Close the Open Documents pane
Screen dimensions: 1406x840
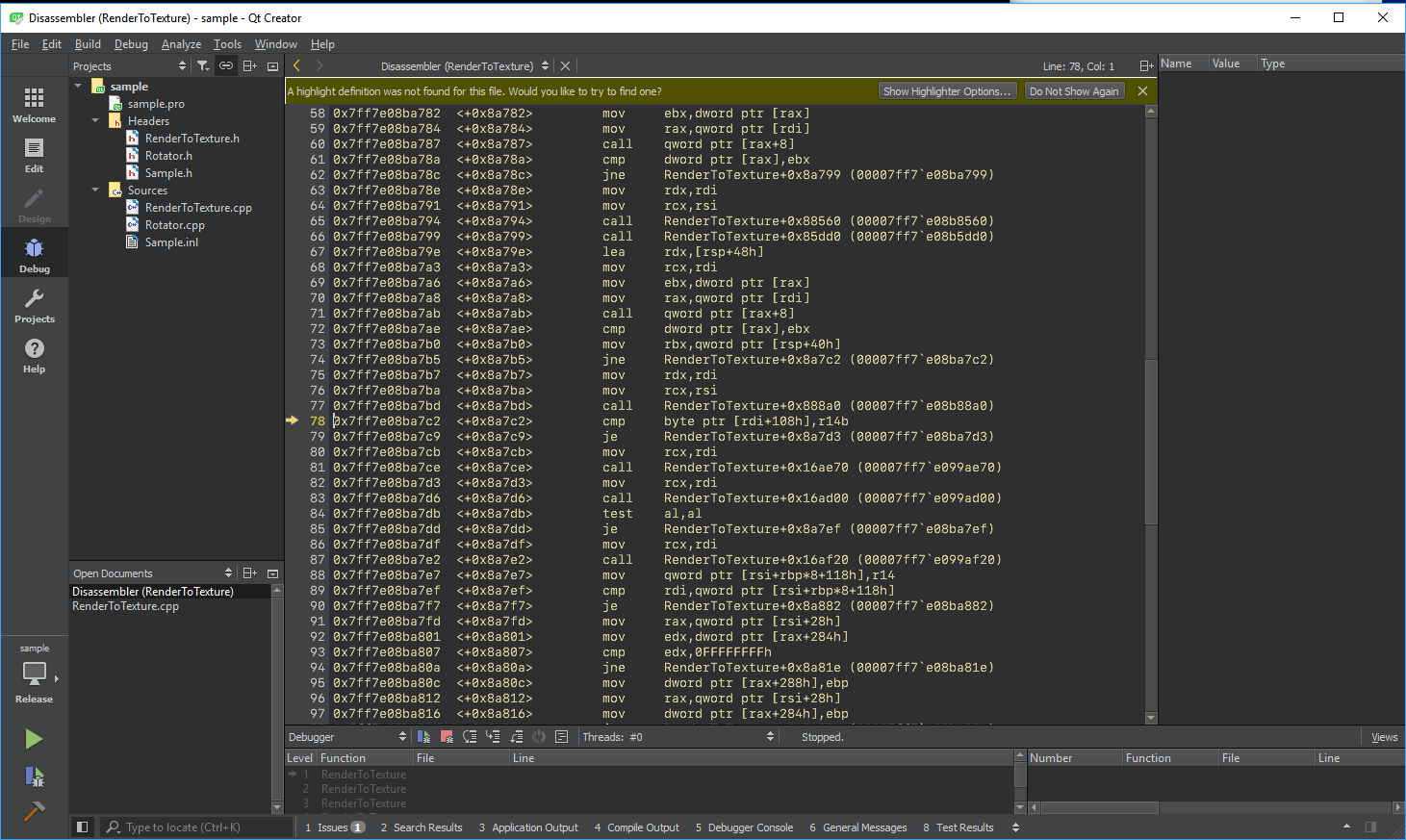point(272,573)
